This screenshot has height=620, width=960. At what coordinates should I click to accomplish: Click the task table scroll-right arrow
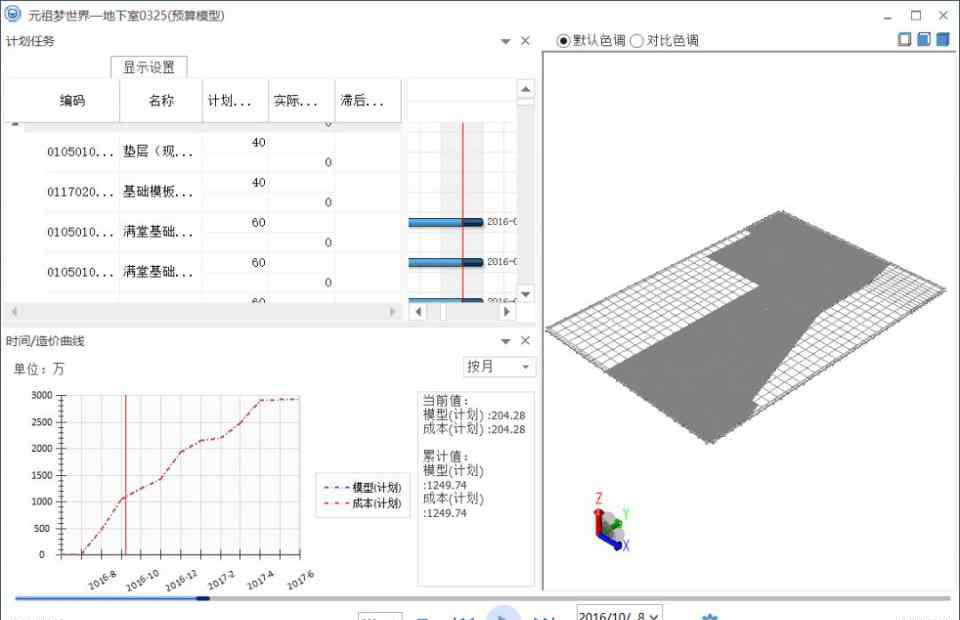392,312
